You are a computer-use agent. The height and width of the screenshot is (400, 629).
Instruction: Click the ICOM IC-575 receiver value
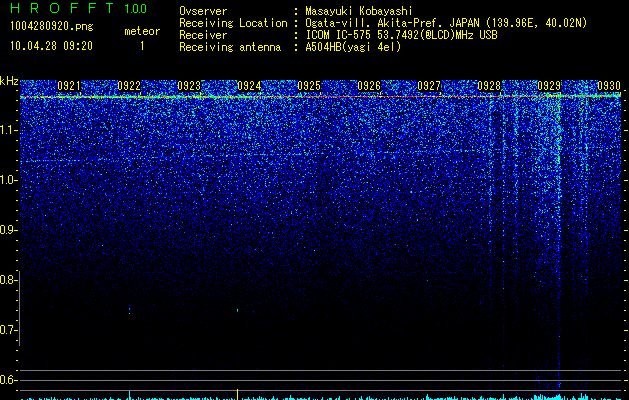[x=401, y=35]
